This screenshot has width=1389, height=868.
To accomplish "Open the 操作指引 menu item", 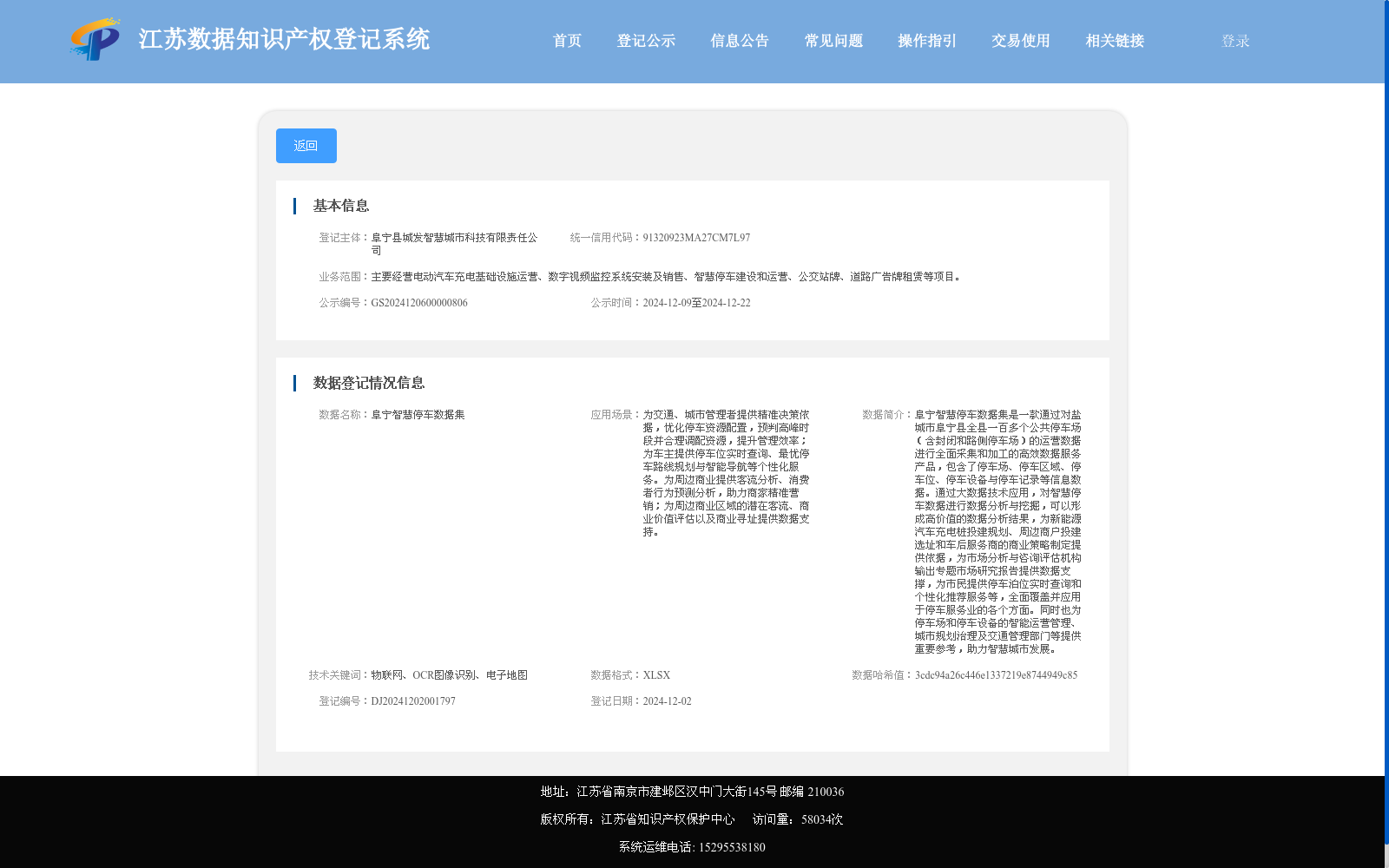I will click(x=927, y=41).
